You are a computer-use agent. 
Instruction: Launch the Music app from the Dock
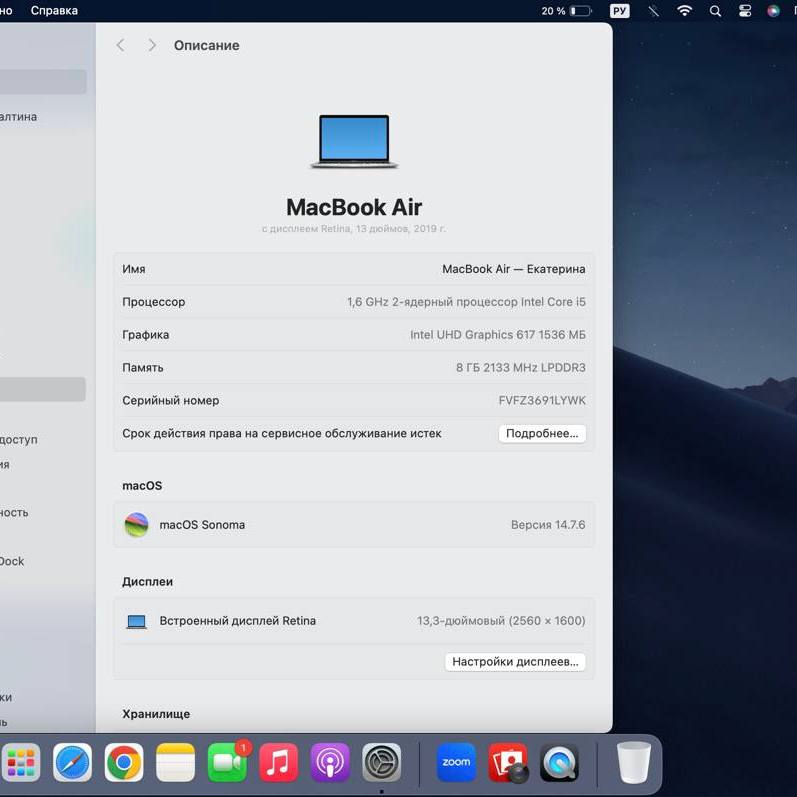coord(279,762)
